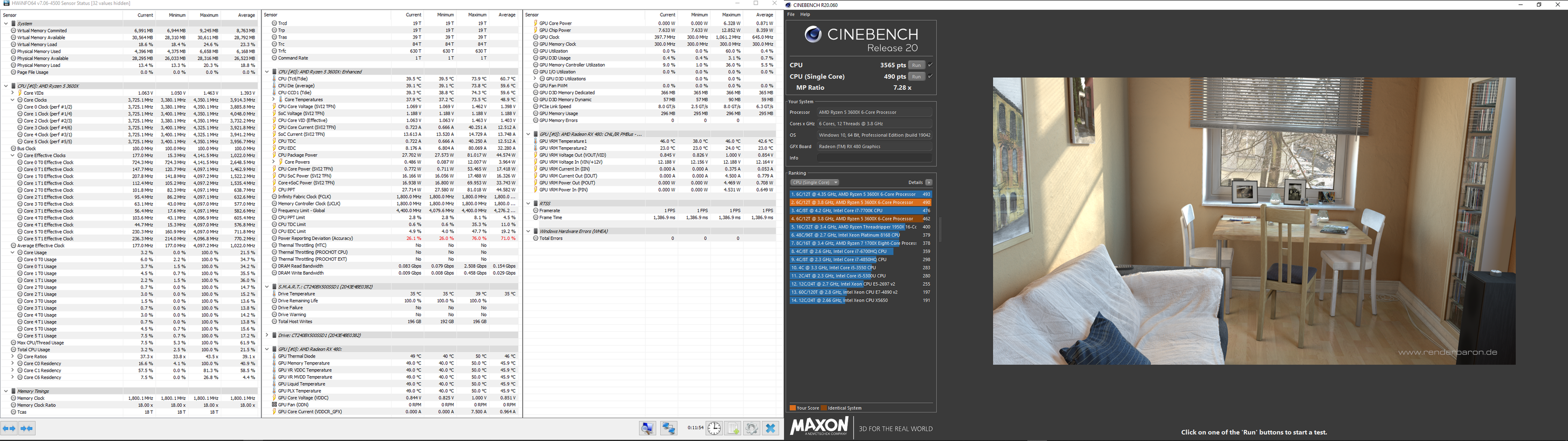Image resolution: width=1568 pixels, height=441 pixels.
Task: Open HWiNFO sensor settings gear icon
Action: [x=752, y=428]
